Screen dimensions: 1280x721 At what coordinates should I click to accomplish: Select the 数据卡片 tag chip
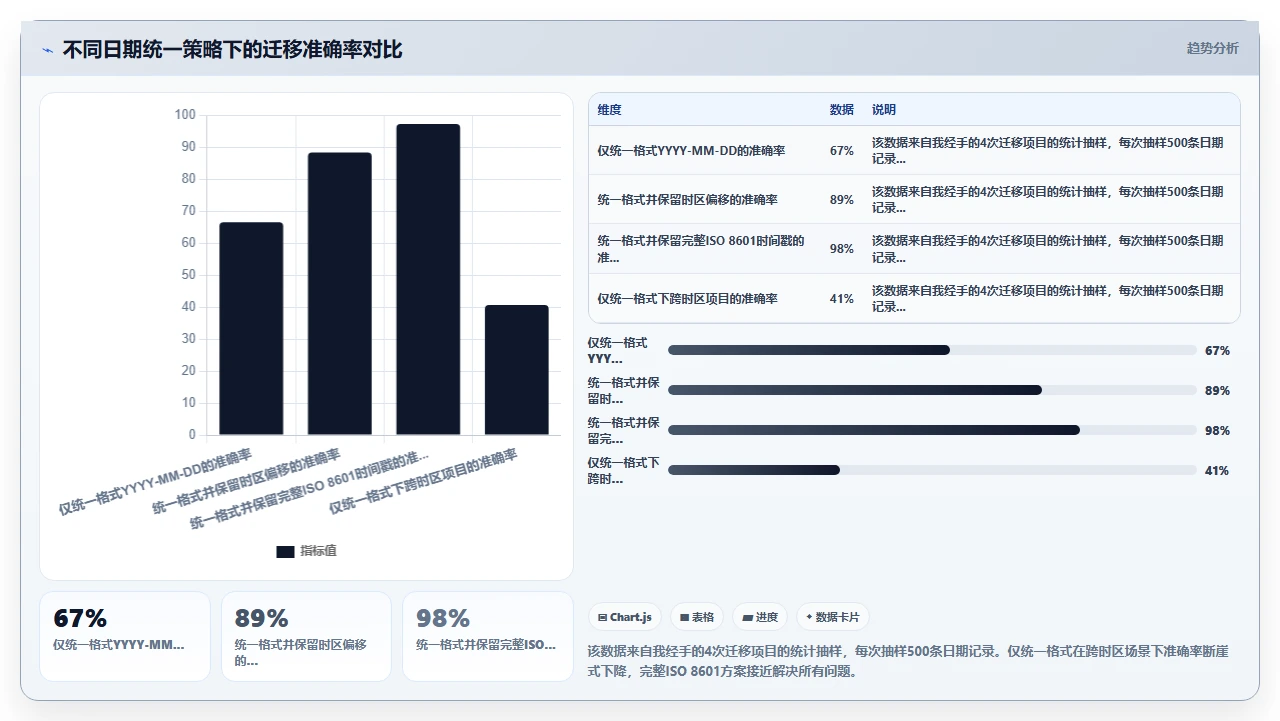tap(832, 617)
